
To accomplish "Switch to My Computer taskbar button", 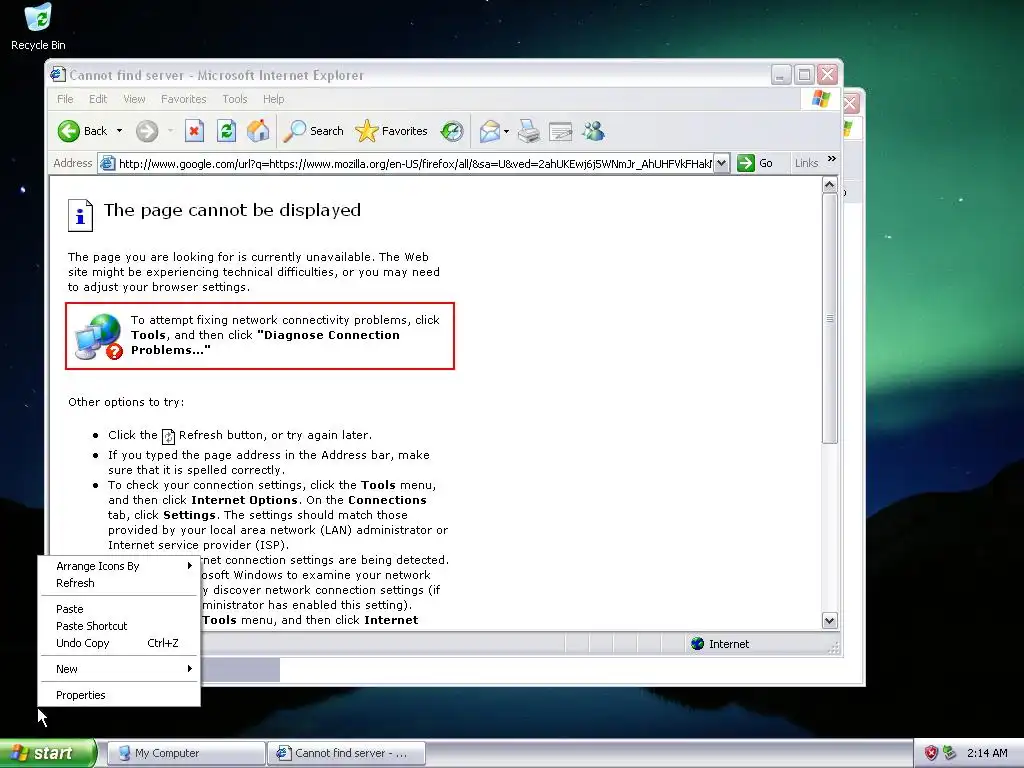I will [x=186, y=753].
